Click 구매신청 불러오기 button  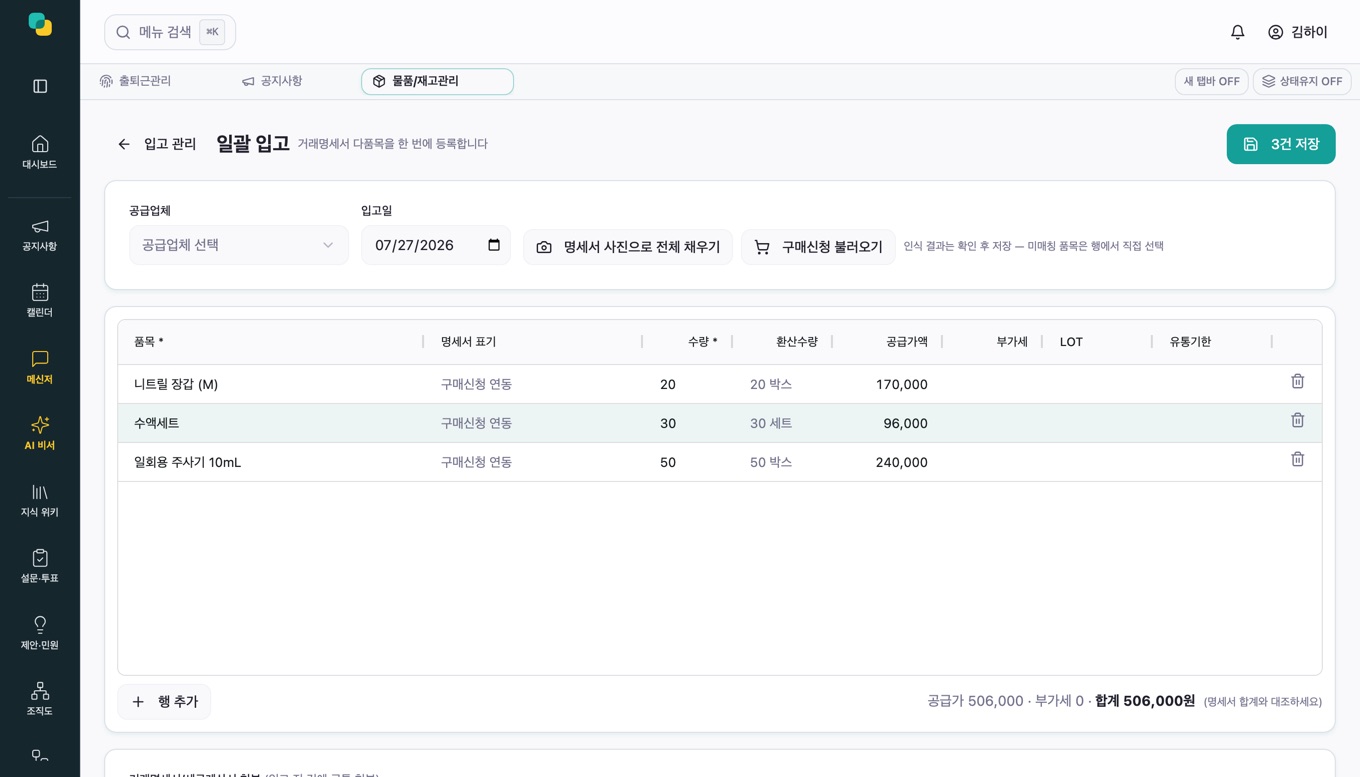818,246
